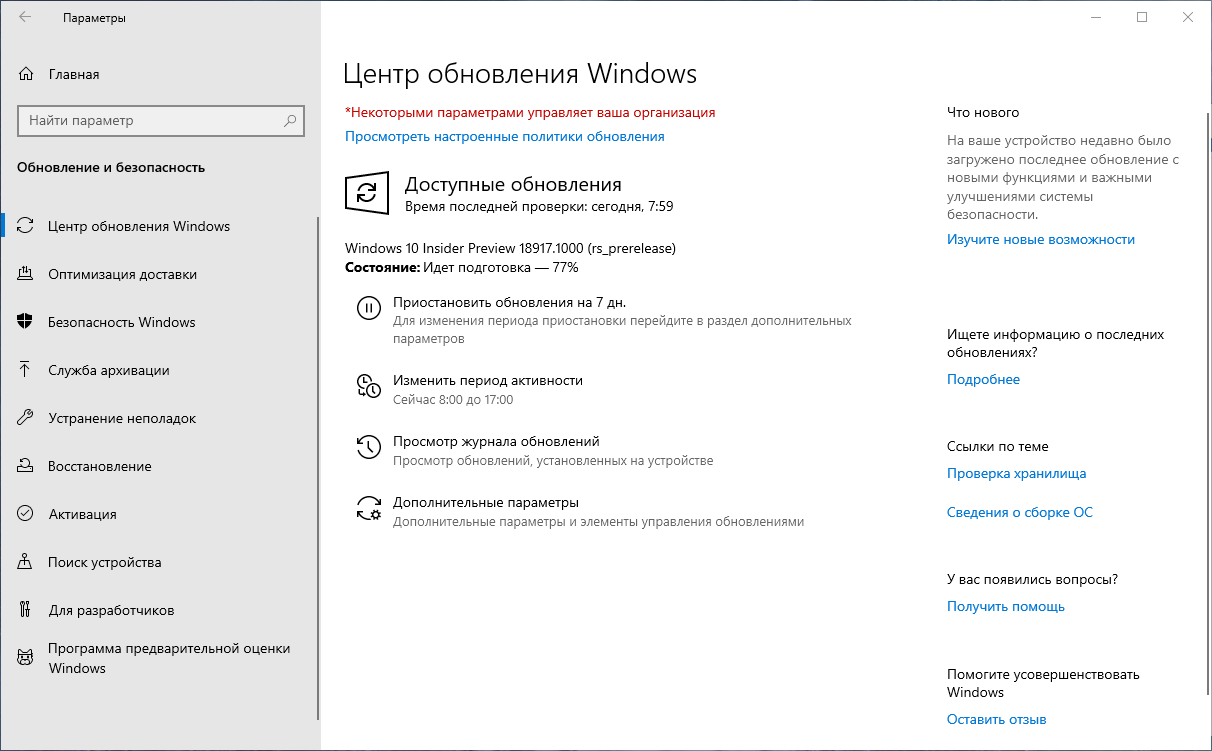1212x751 pixels.
Task: Click the Устранение неполадок wrench icon
Action: [x=24, y=418]
